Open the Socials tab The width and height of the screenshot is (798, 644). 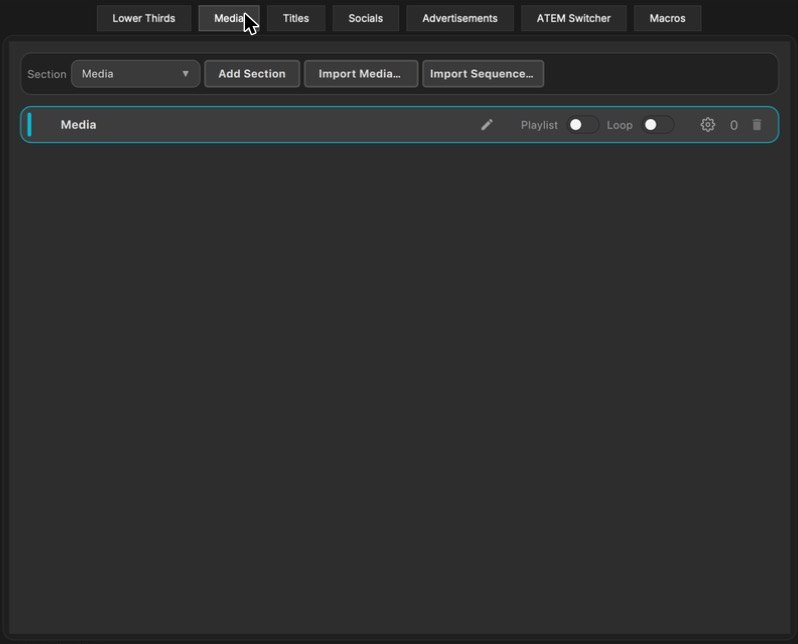(365, 18)
